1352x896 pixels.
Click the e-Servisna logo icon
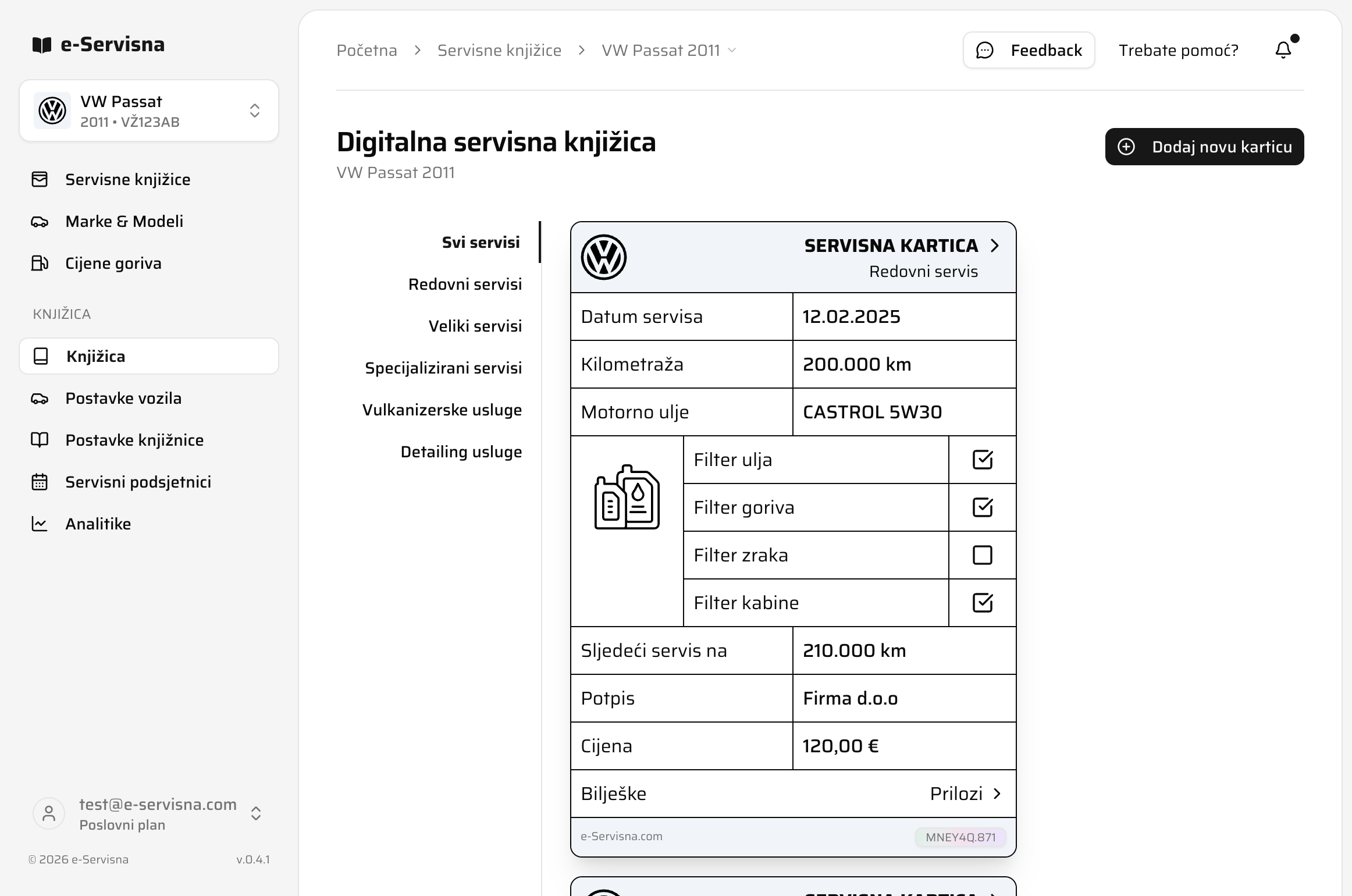click(x=41, y=44)
